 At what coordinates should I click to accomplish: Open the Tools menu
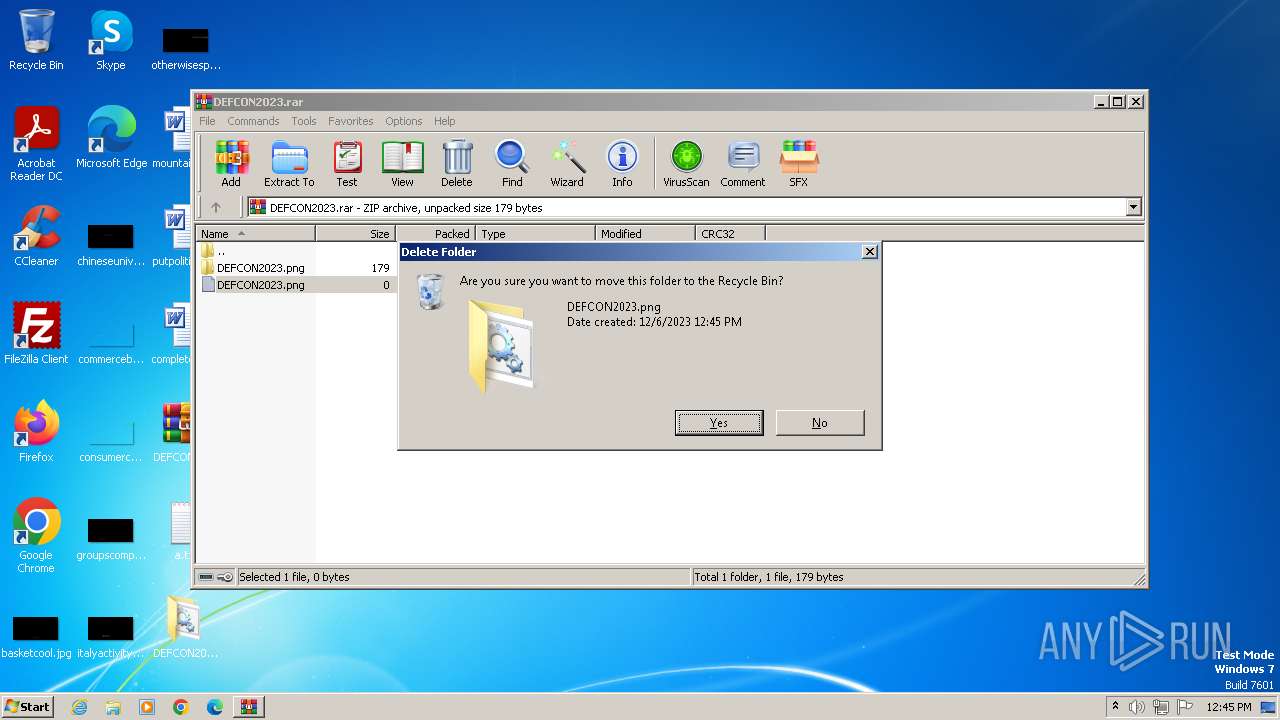point(304,121)
